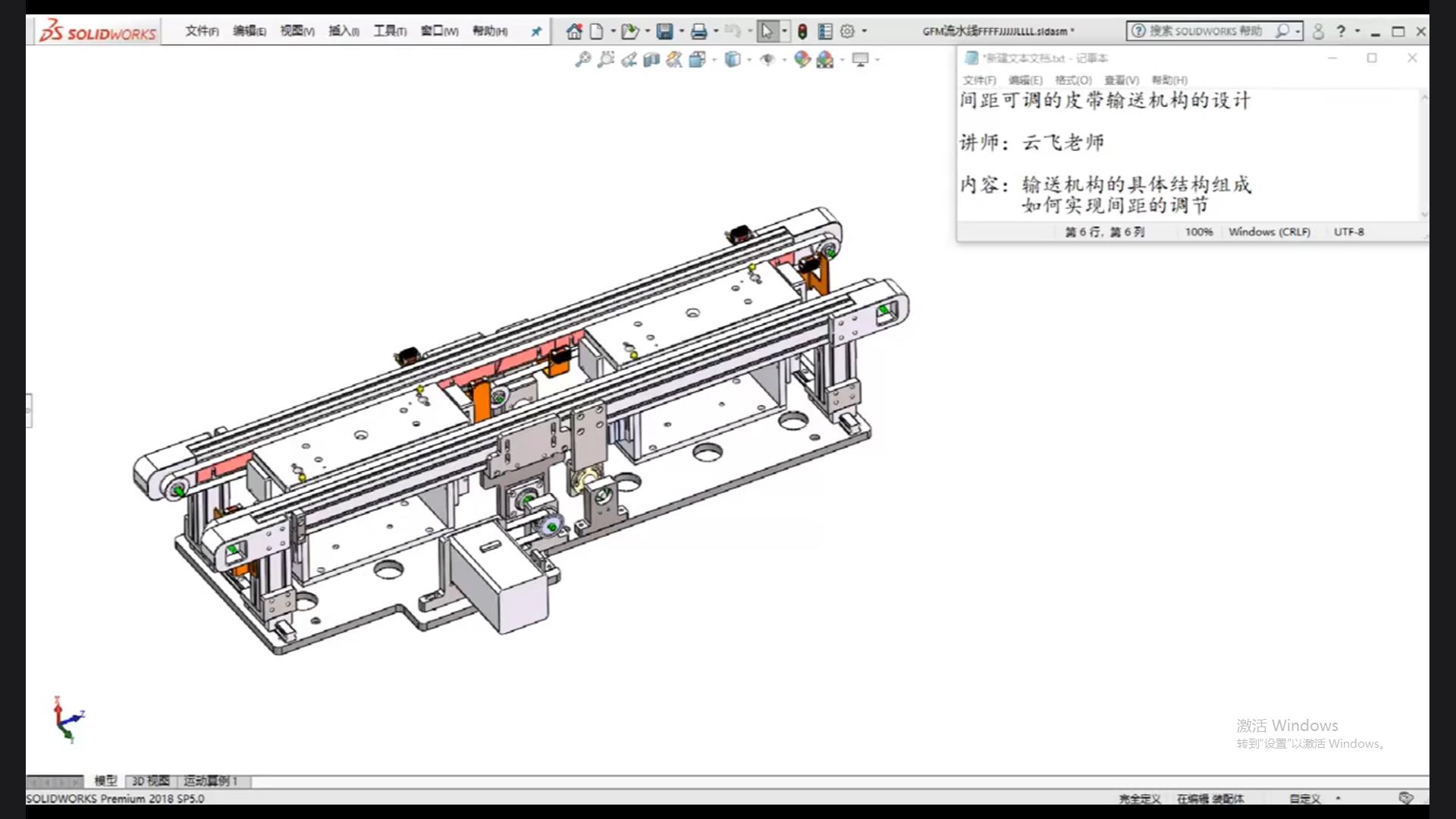1456x819 pixels.
Task: Open the SolidWorks 视图(V) menu
Action: (x=297, y=31)
